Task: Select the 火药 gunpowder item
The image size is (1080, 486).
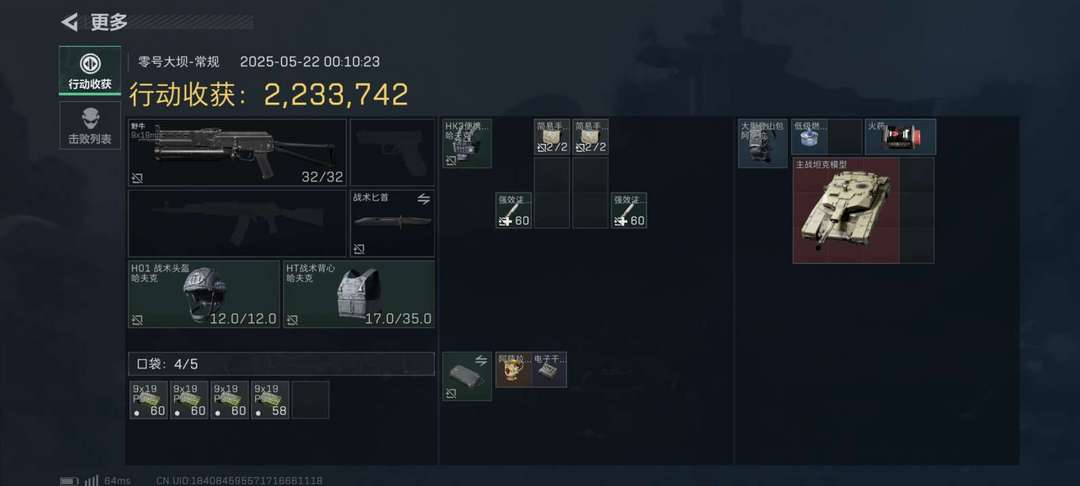Action: [x=900, y=136]
